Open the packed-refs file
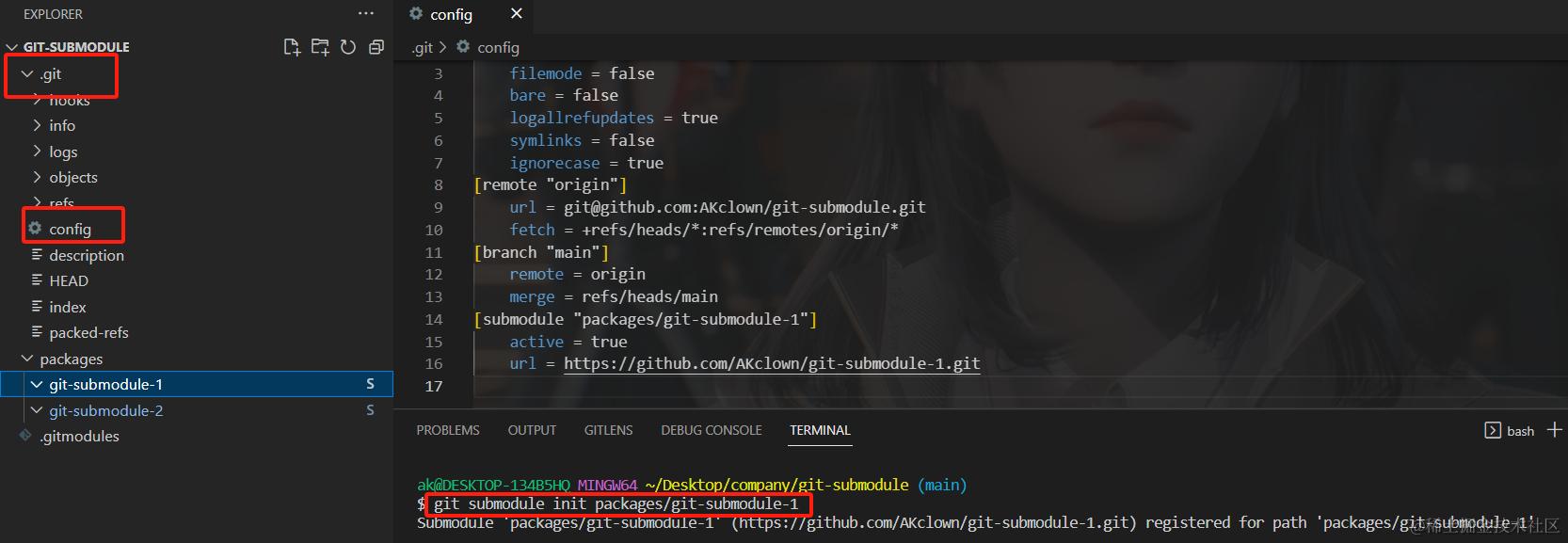 [x=88, y=332]
